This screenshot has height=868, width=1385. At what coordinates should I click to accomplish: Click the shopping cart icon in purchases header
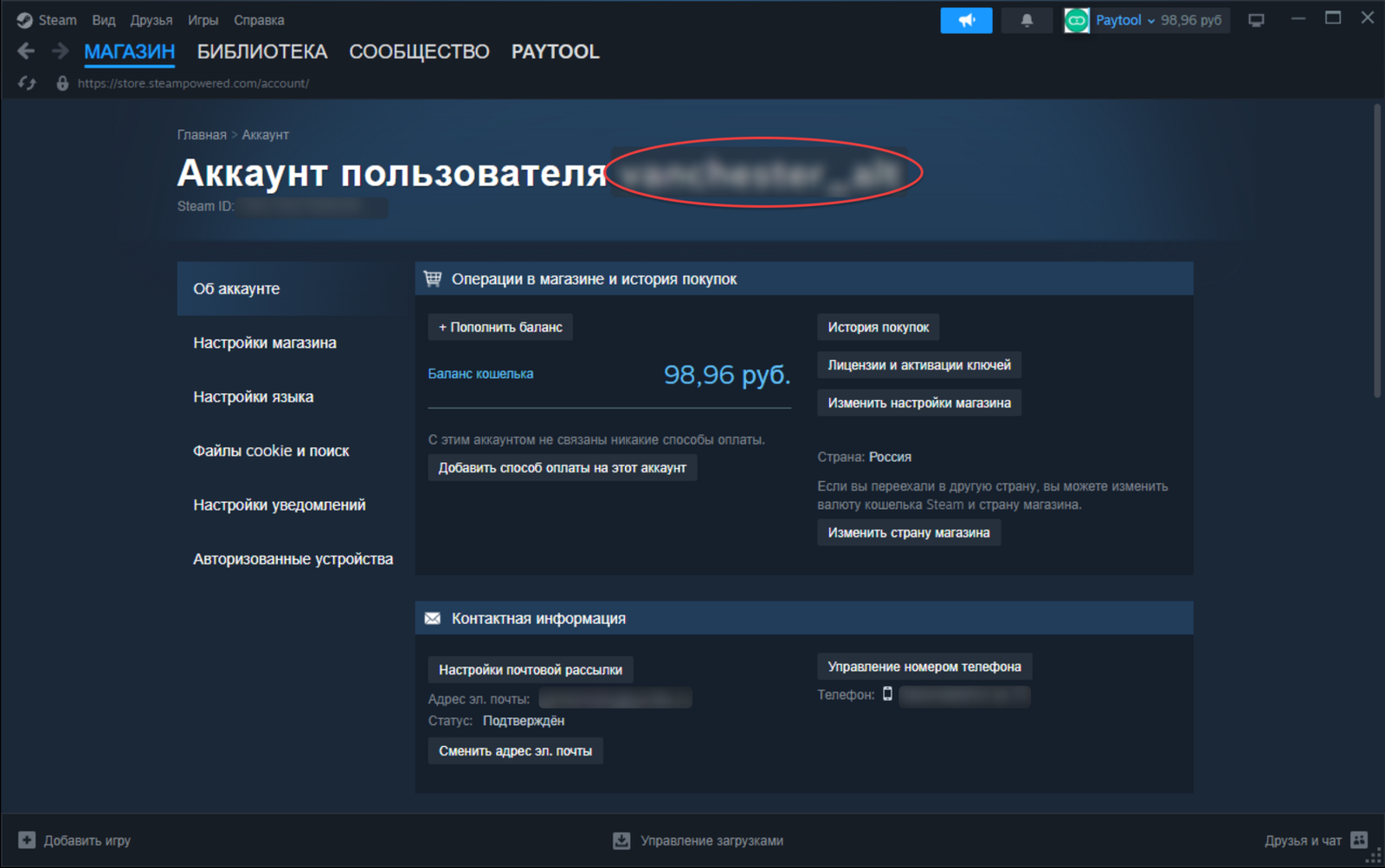click(433, 279)
